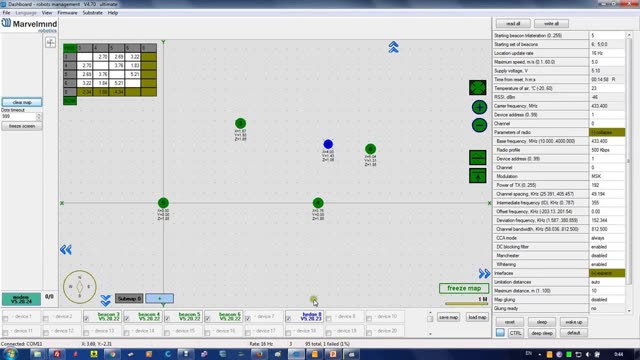Click double down chevrons beside Submap 0
Image resolution: width=640 pixels, height=360 pixels.
[105, 300]
